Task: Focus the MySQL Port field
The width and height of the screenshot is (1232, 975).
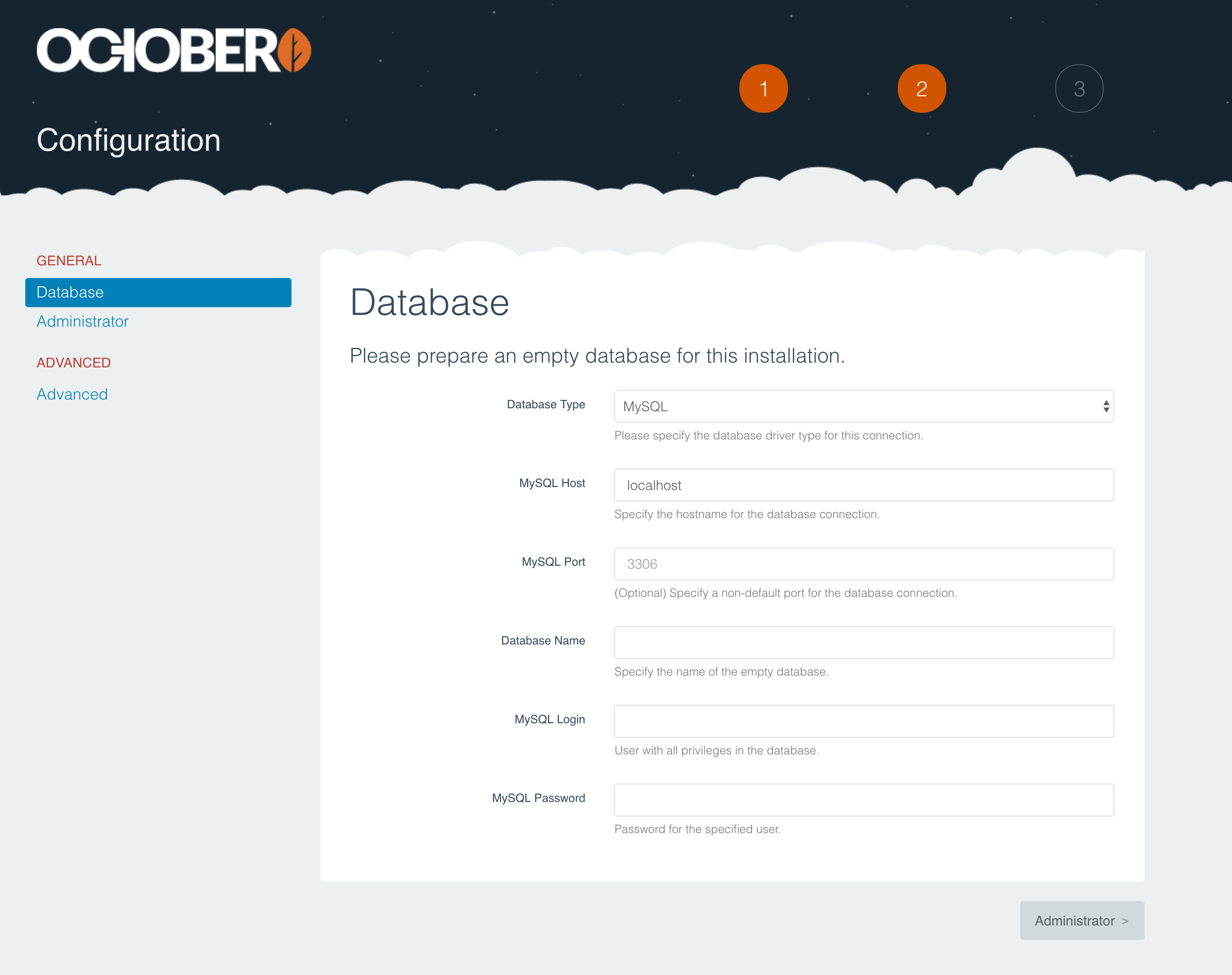Action: (864, 564)
